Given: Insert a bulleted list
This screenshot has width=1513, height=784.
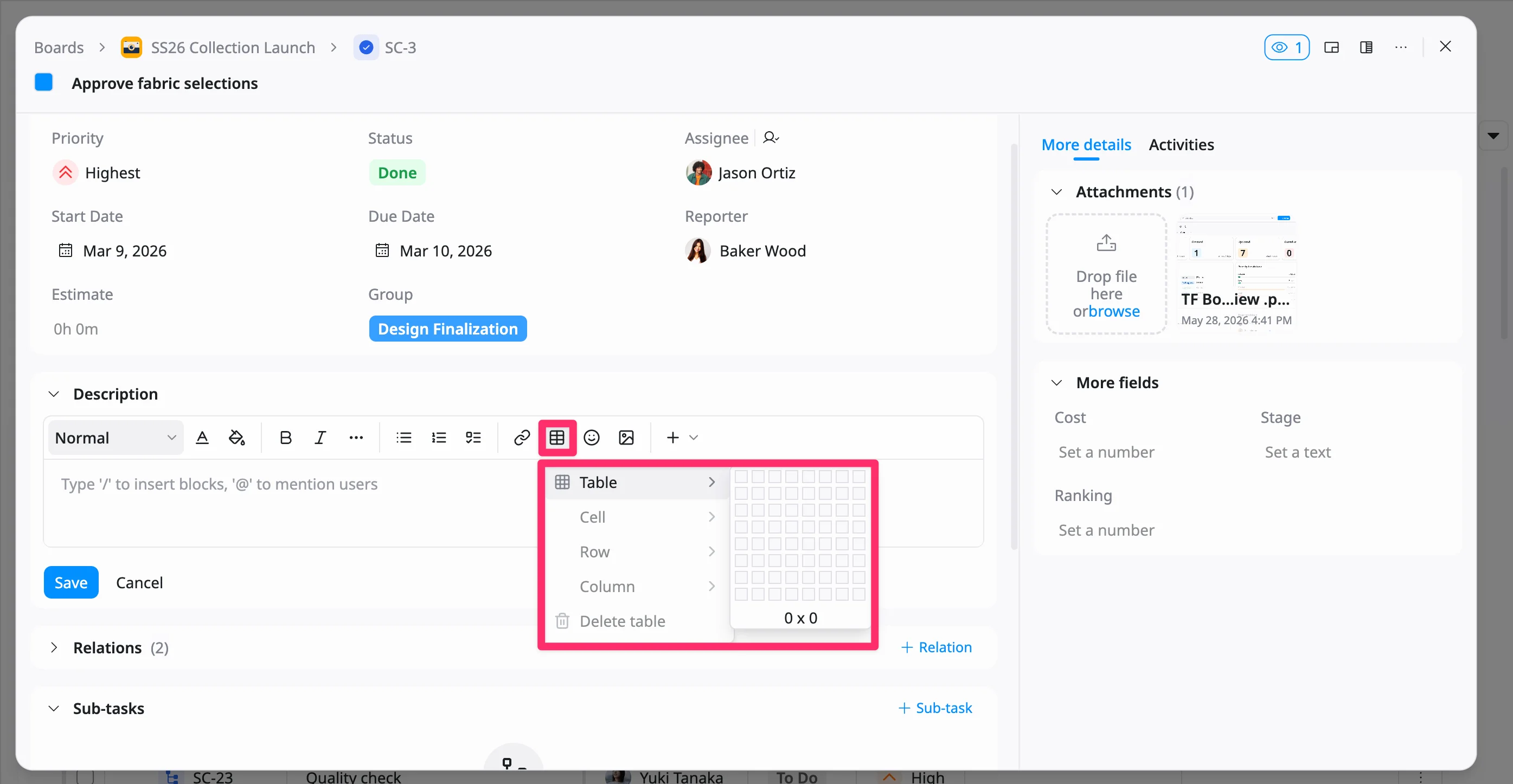Looking at the screenshot, I should click(x=403, y=438).
